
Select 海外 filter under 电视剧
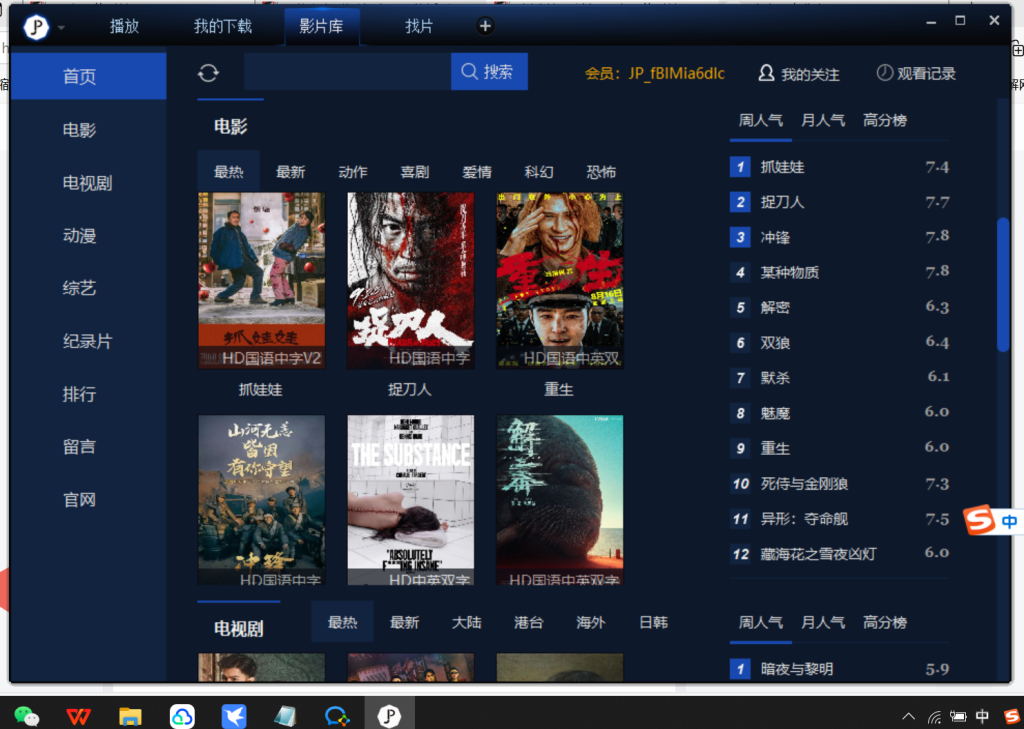point(590,623)
